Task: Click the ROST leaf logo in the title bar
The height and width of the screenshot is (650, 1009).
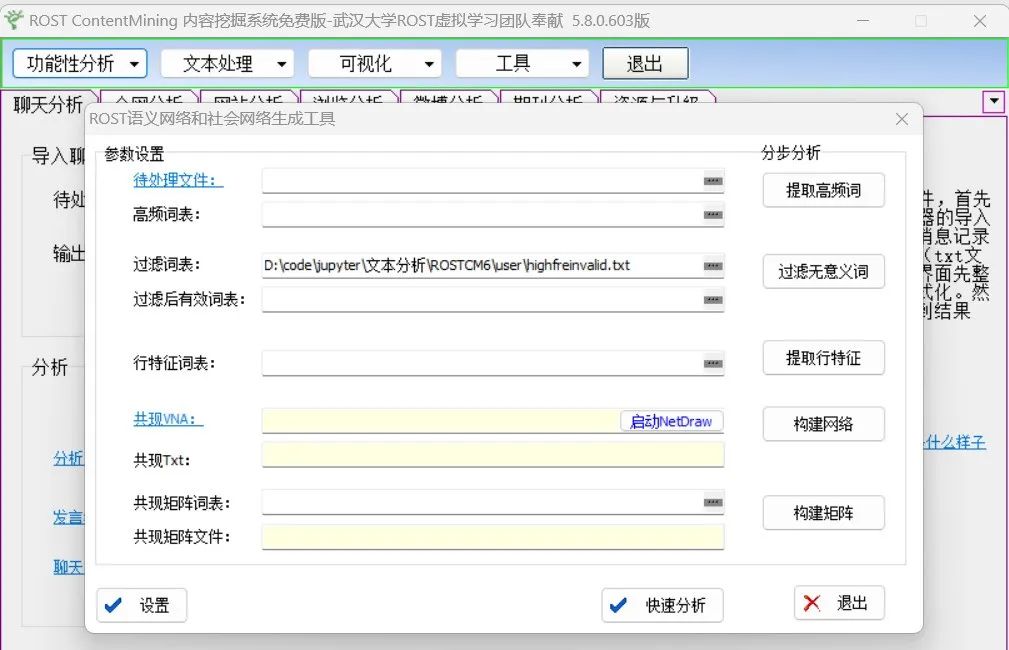Action: tap(14, 19)
